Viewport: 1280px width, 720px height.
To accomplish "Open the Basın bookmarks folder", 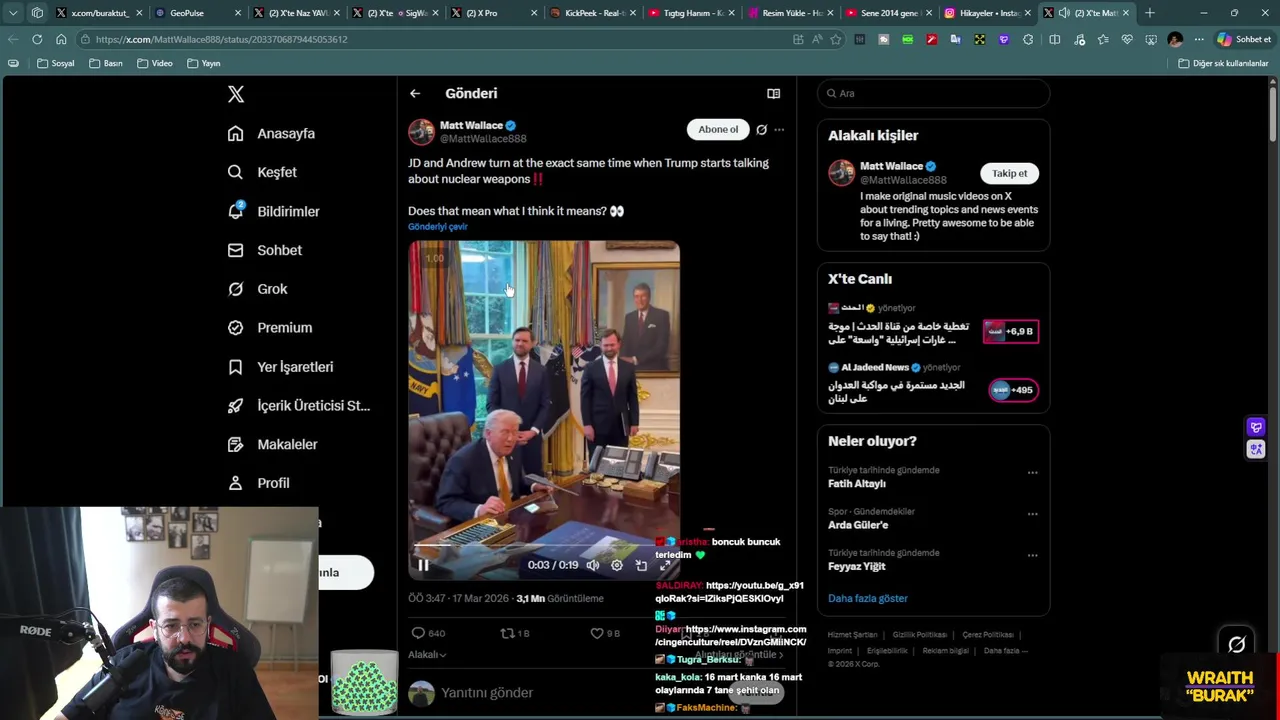I will click(106, 63).
